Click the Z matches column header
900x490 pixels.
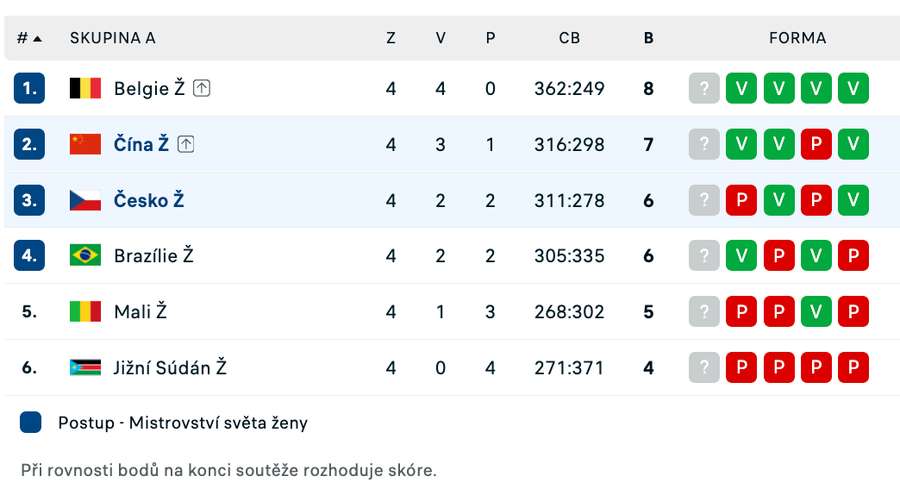[390, 38]
